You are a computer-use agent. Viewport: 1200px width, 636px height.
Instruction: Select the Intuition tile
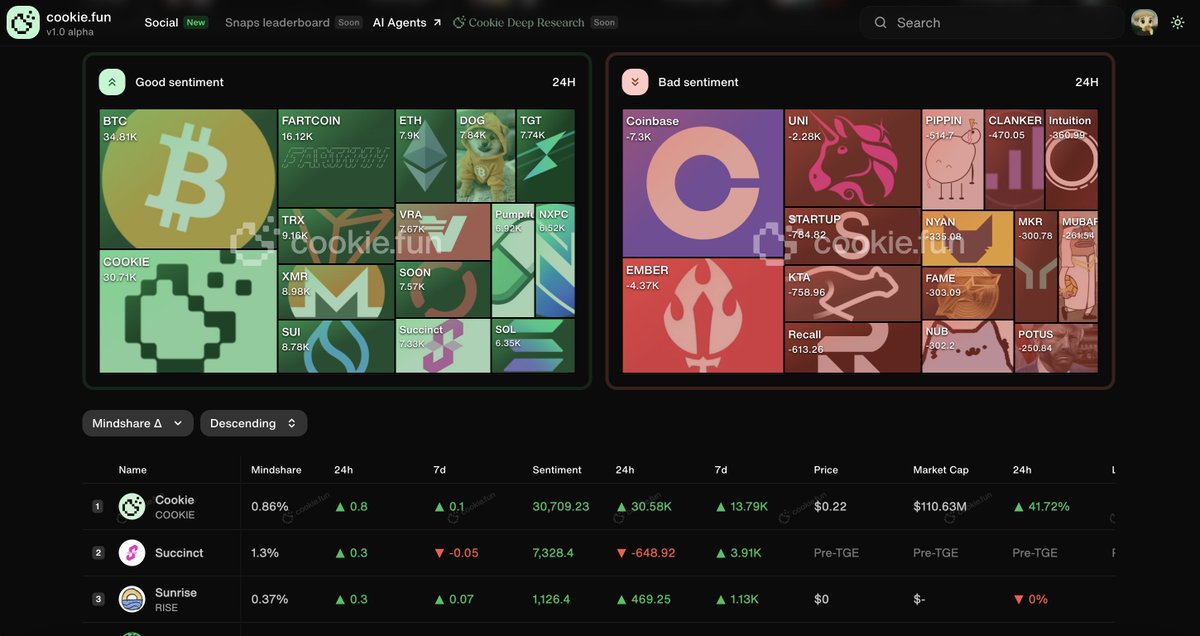[1071, 159]
